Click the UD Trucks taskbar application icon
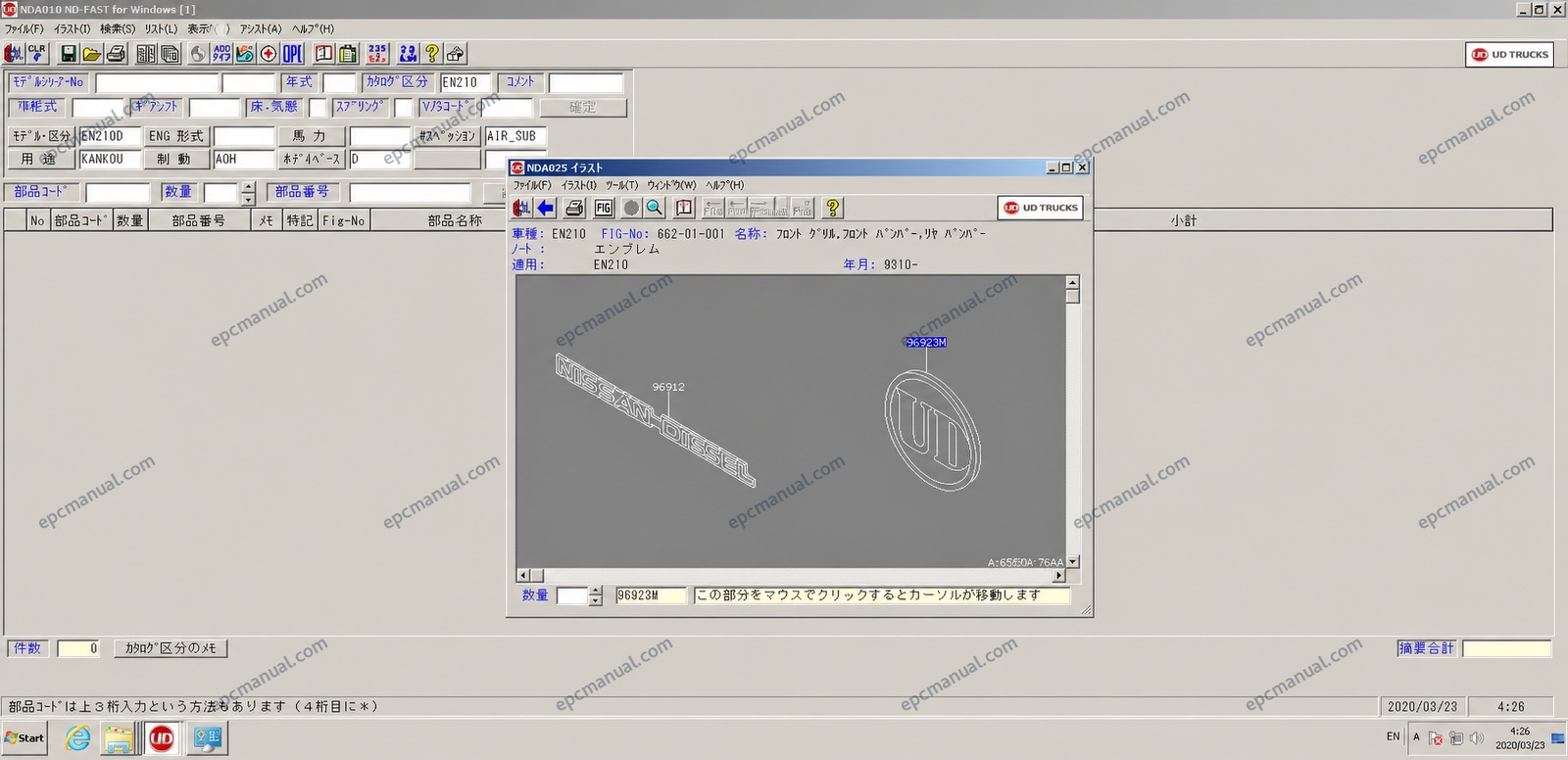The width and height of the screenshot is (1568, 760). [x=162, y=737]
